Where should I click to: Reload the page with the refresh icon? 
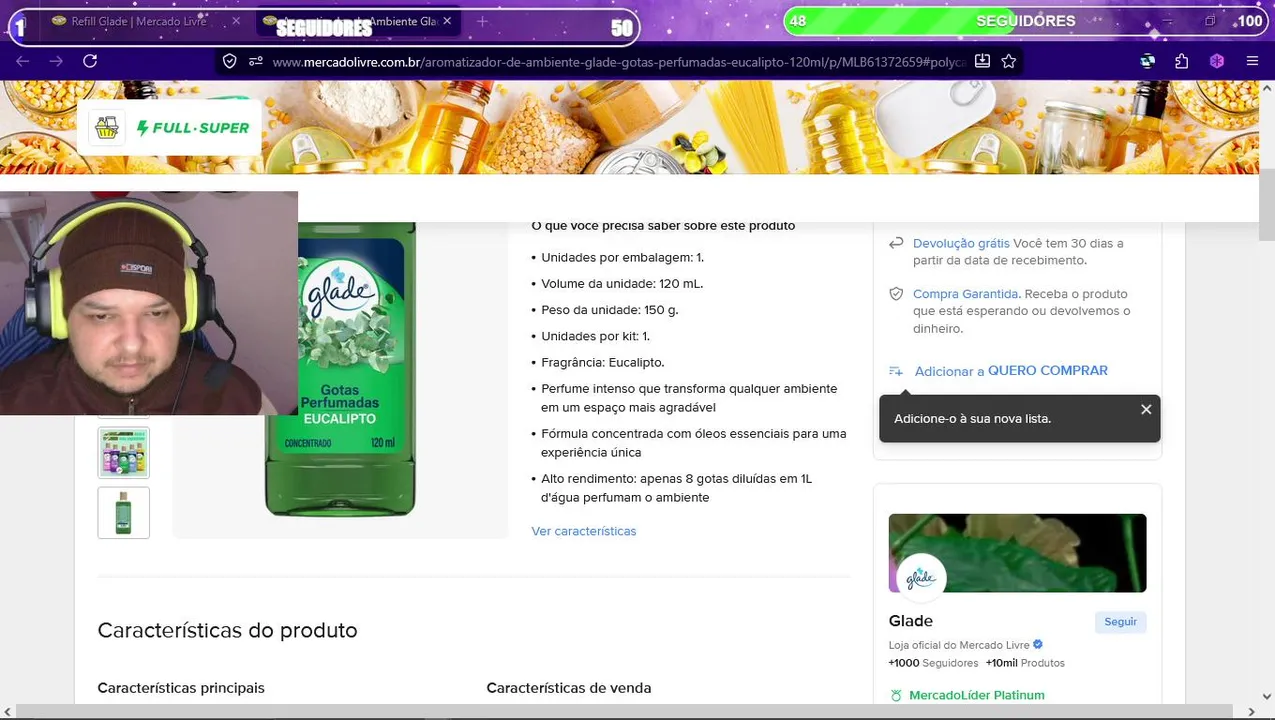click(90, 61)
